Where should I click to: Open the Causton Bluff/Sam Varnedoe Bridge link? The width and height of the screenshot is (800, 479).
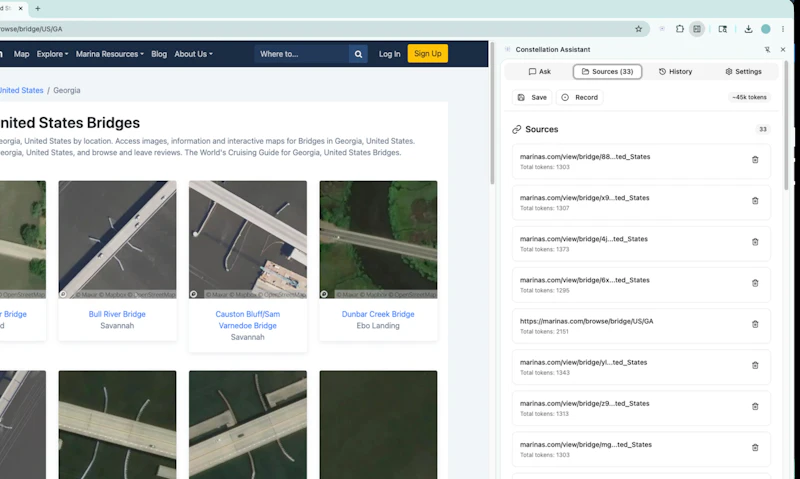(247, 320)
